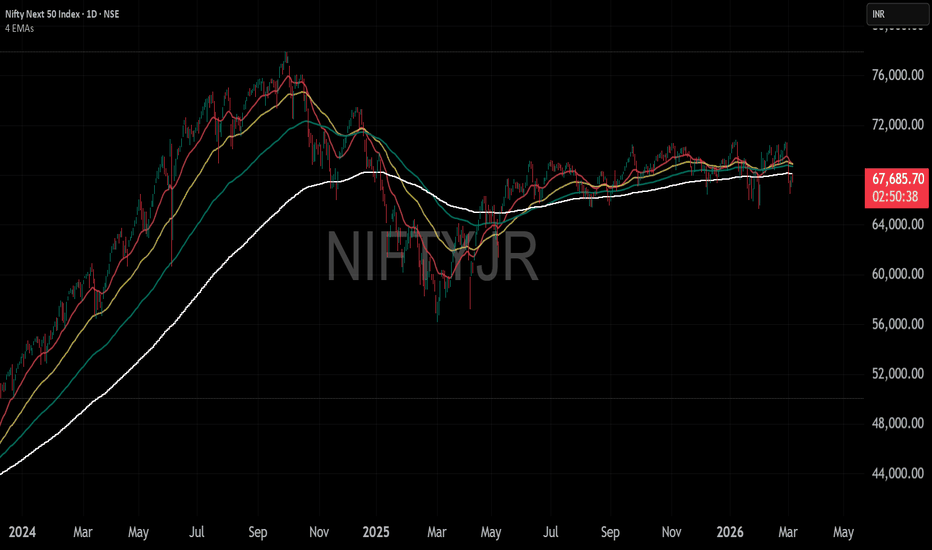Click the 48,000.00 price axis label
Viewport: 932px width, 550px height.
point(898,423)
